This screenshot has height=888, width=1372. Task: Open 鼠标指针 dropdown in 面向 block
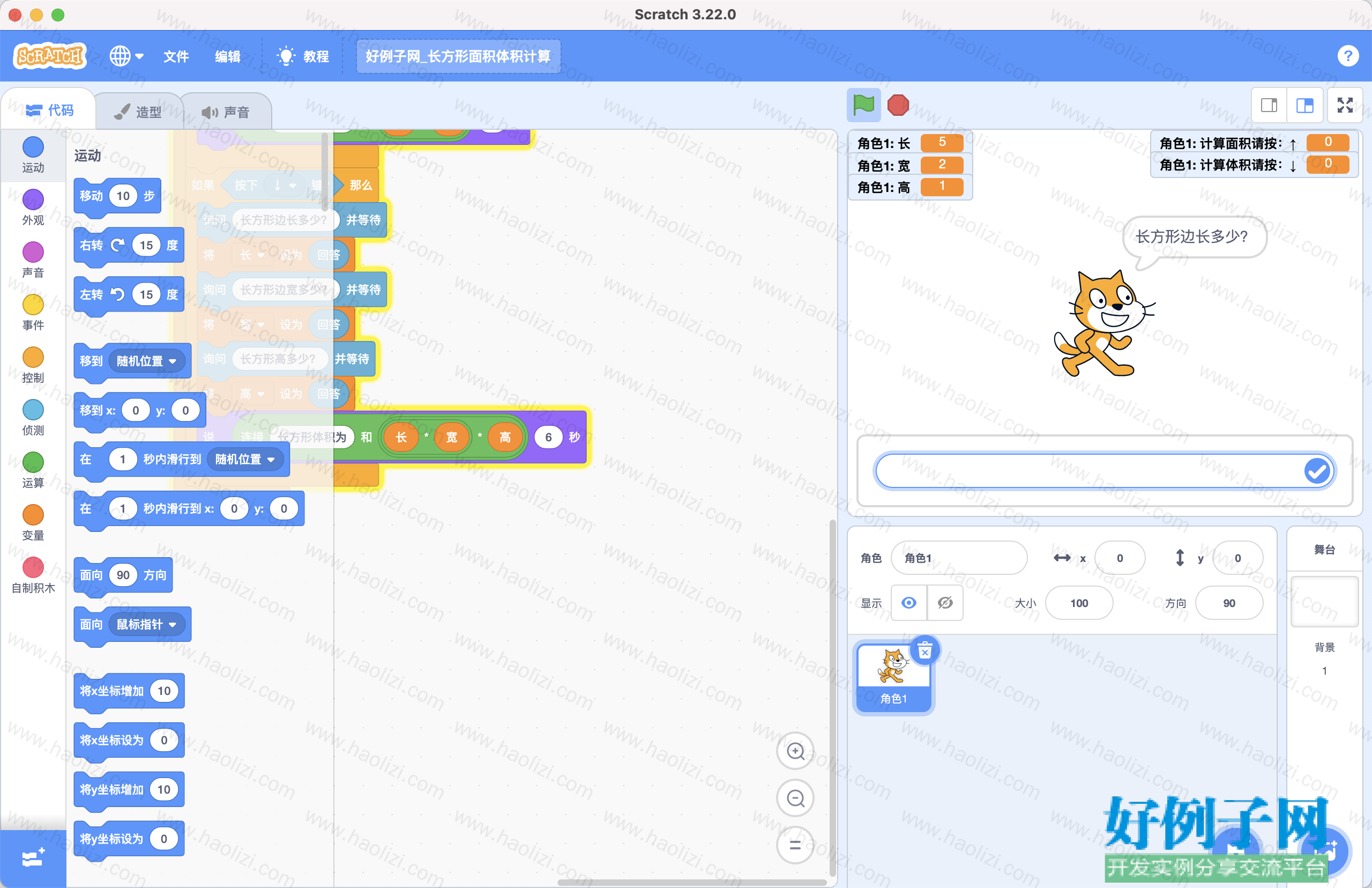(146, 625)
